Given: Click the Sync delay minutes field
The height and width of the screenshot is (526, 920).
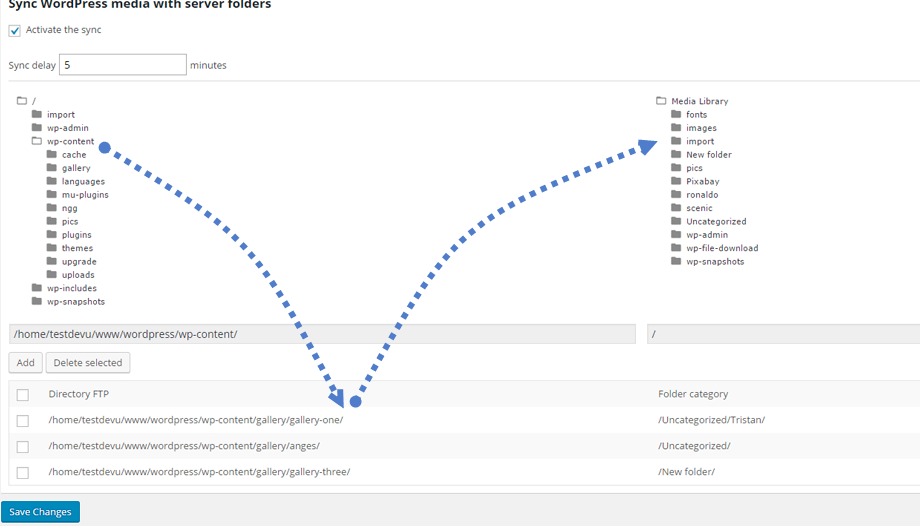Looking at the screenshot, I should pyautogui.click(x=123, y=65).
